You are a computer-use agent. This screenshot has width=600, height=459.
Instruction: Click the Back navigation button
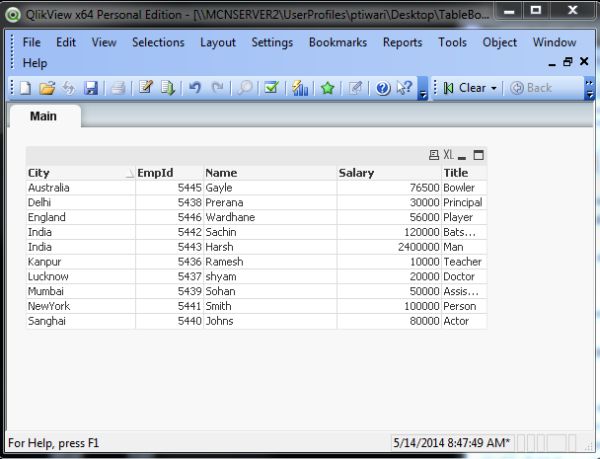[x=531, y=88]
